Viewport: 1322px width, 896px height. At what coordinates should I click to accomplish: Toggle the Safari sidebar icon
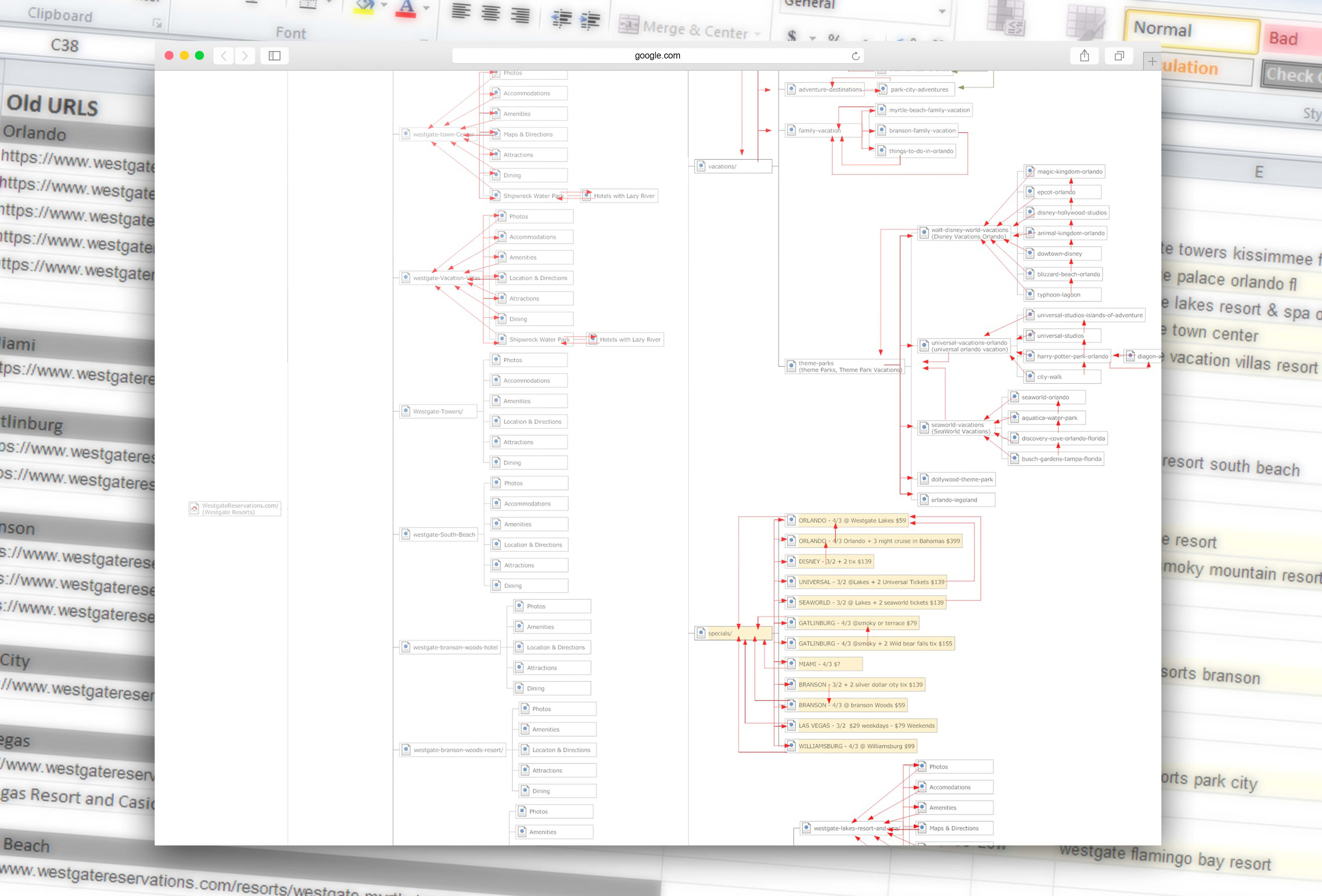[x=274, y=56]
